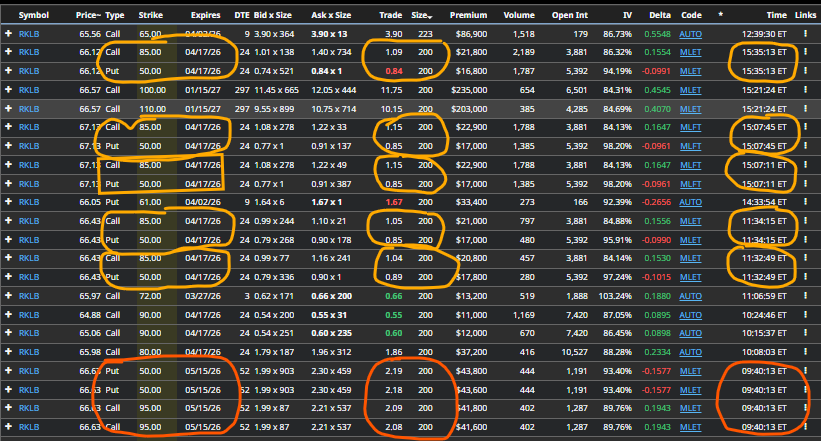The height and width of the screenshot is (441, 821).
Task: Sort by the Time column header
Action: (776, 15)
